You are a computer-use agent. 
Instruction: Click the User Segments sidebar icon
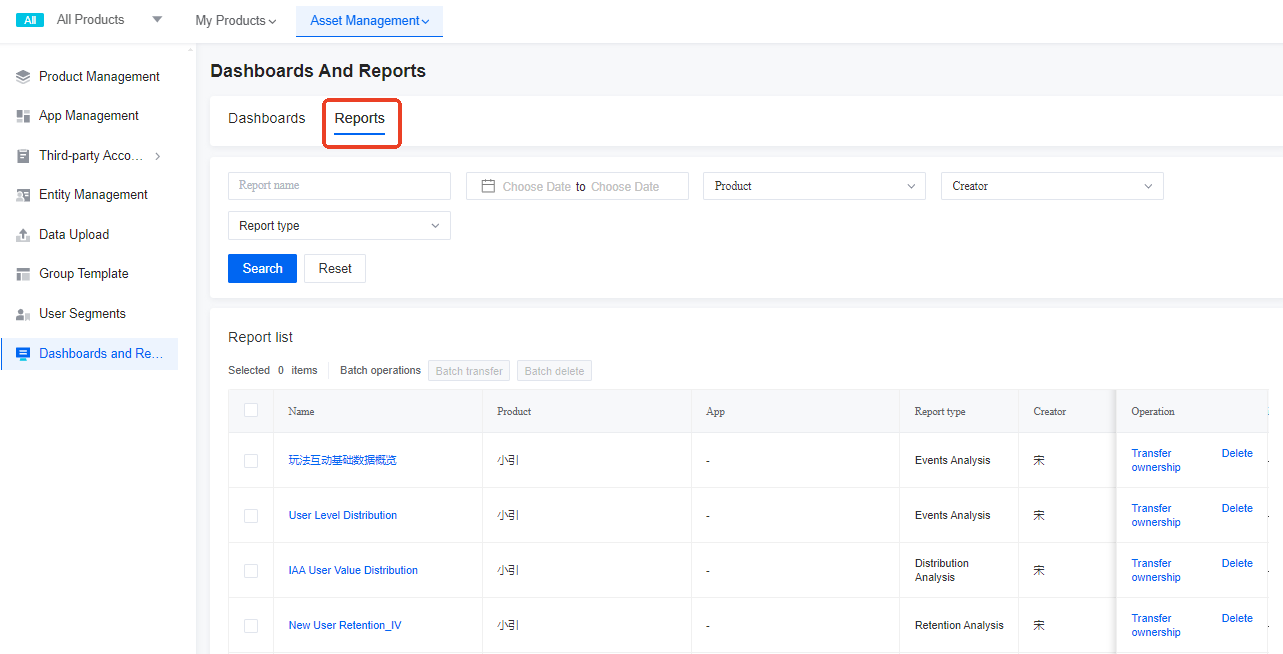coord(21,313)
